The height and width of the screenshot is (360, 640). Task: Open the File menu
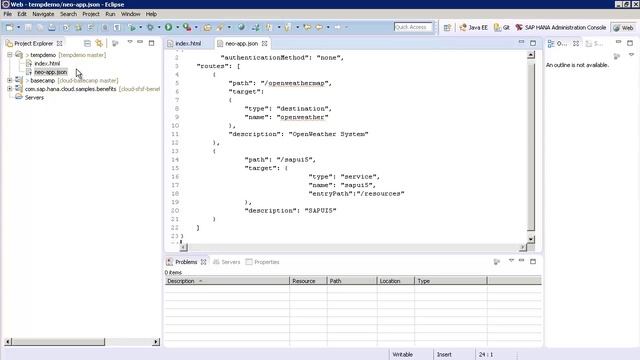pyautogui.click(x=8, y=14)
